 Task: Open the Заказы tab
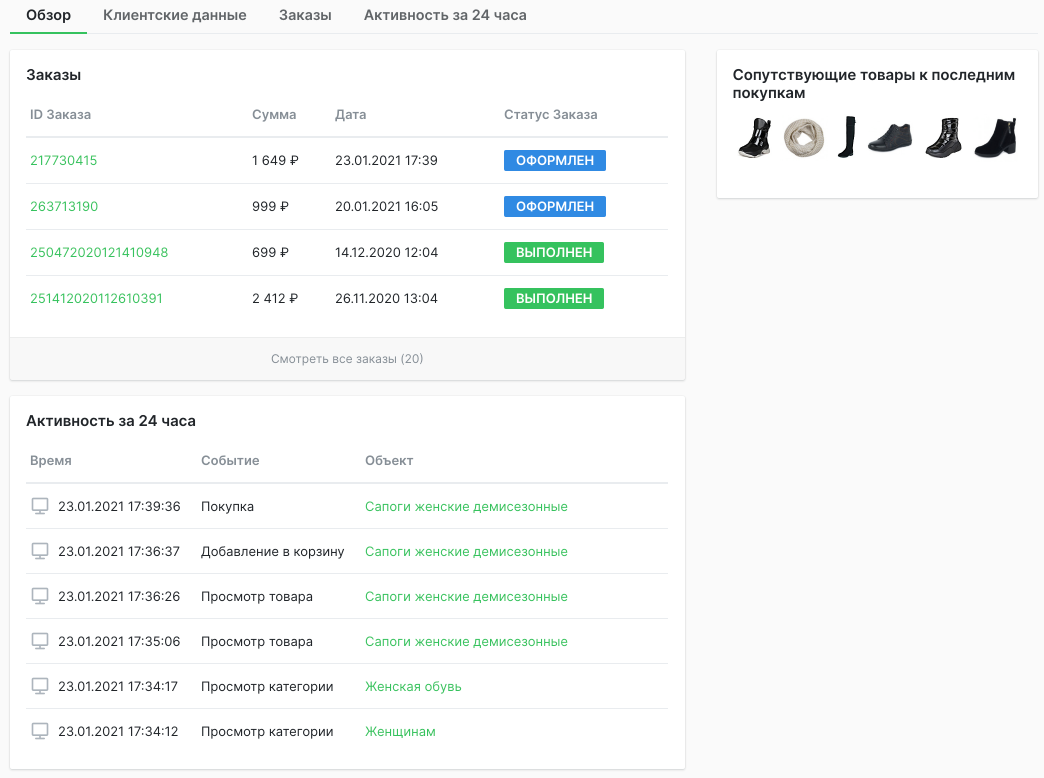[x=305, y=16]
